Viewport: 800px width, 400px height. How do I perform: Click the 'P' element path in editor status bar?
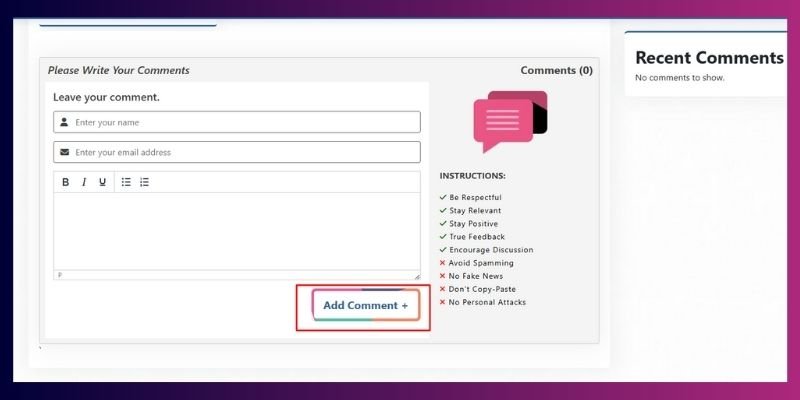tap(60, 275)
